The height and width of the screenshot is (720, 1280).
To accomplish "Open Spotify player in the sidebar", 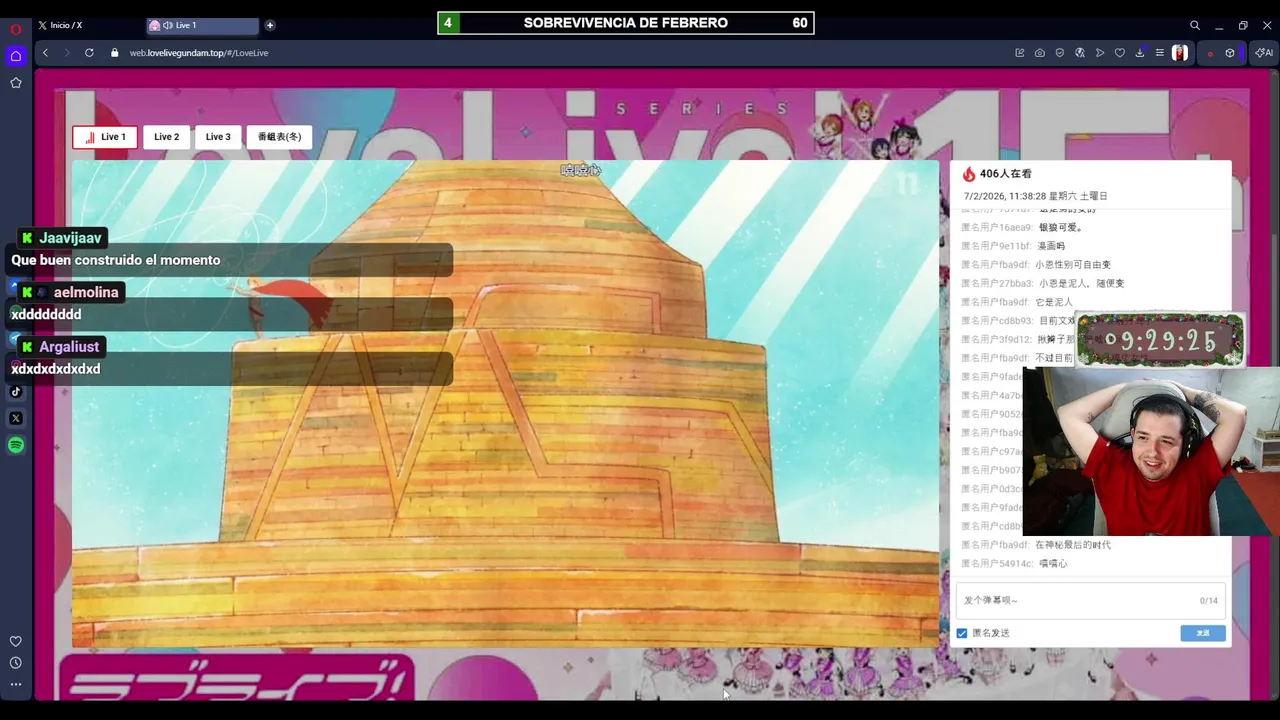I will 16,445.
